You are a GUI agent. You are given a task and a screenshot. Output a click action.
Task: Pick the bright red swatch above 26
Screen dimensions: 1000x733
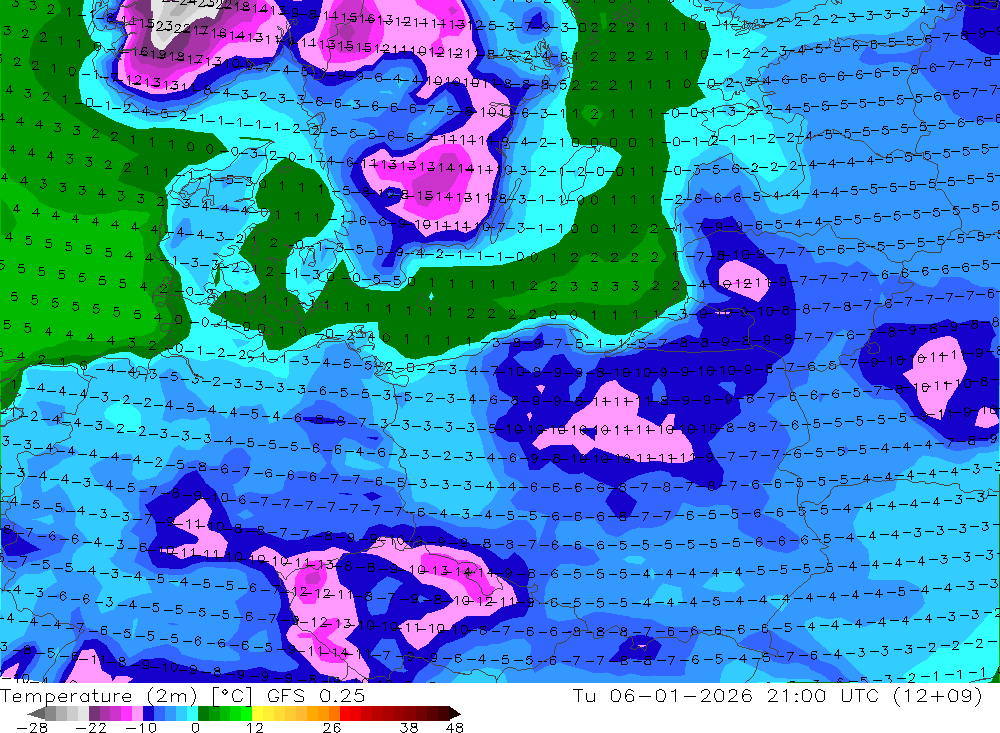tap(346, 713)
